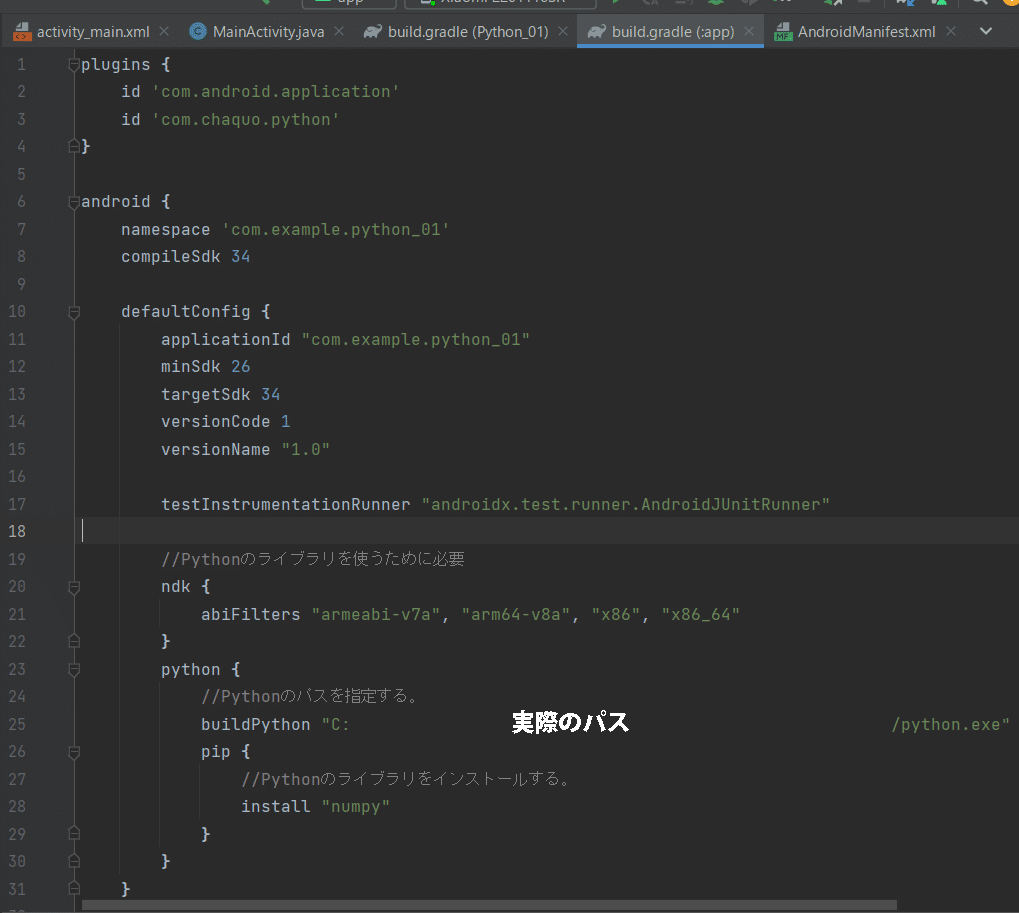Click the ndk closing fold marker, line 22

coord(74,641)
